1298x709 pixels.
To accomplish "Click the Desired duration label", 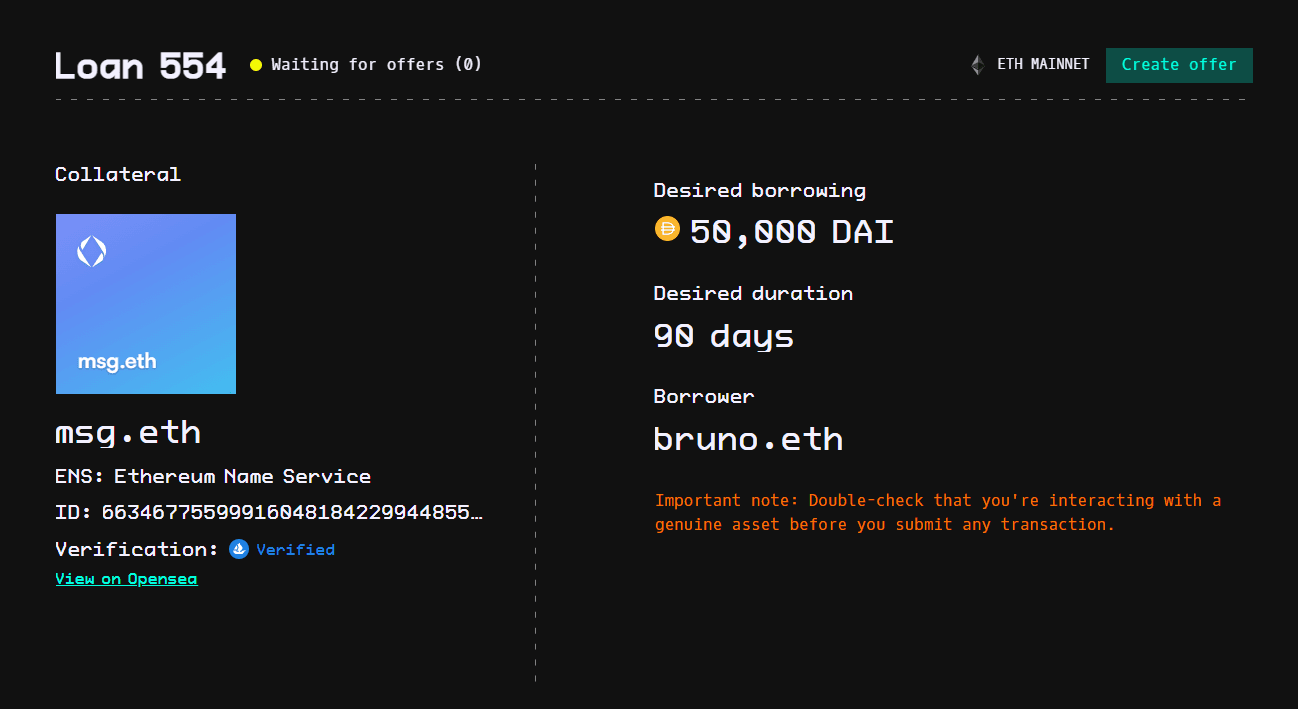I will (753, 293).
